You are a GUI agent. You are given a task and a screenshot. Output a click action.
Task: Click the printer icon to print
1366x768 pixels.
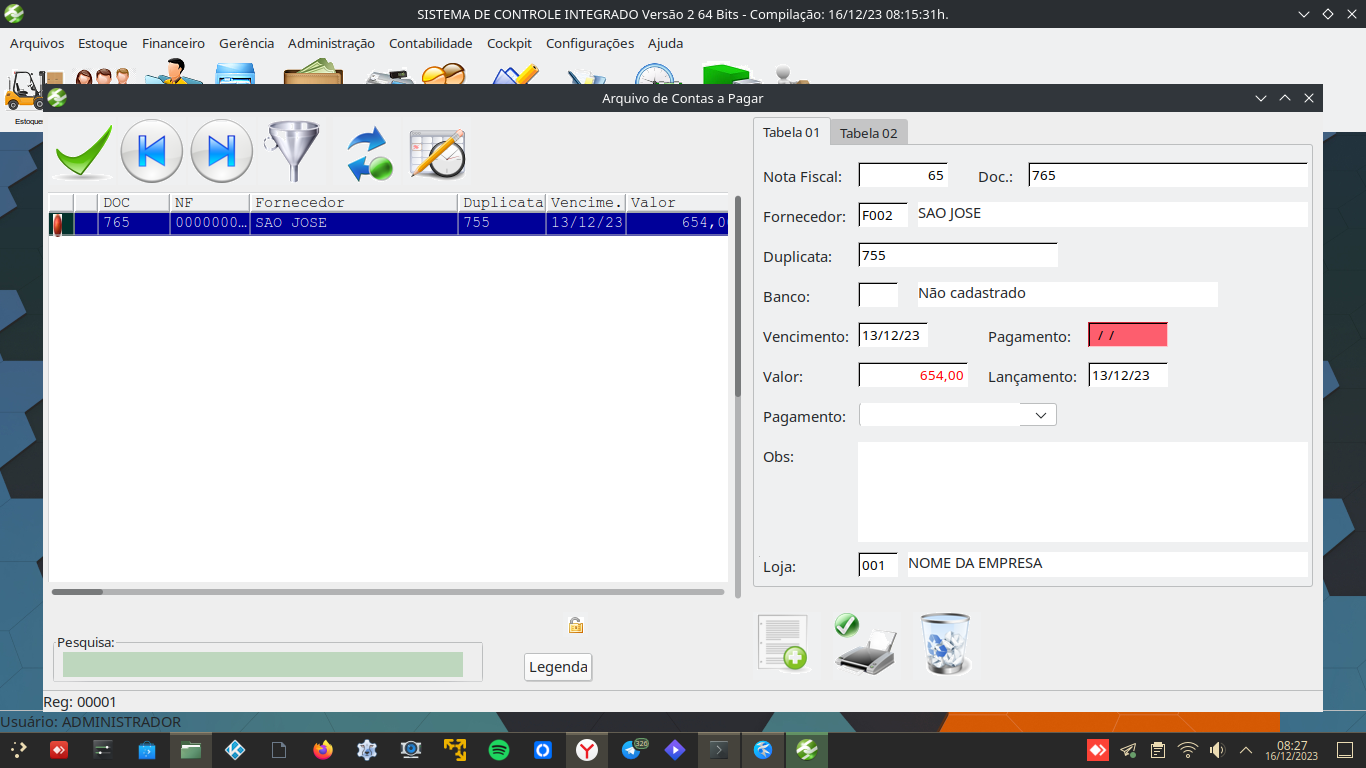(x=866, y=645)
